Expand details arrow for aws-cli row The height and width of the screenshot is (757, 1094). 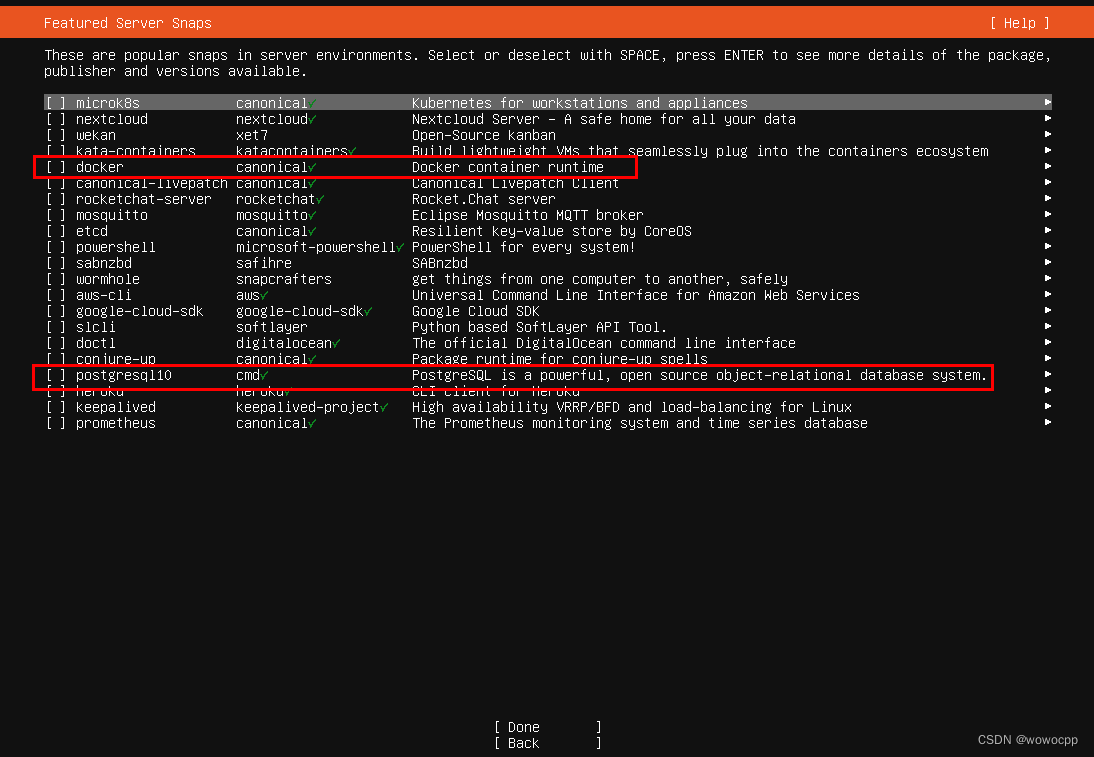click(1047, 295)
